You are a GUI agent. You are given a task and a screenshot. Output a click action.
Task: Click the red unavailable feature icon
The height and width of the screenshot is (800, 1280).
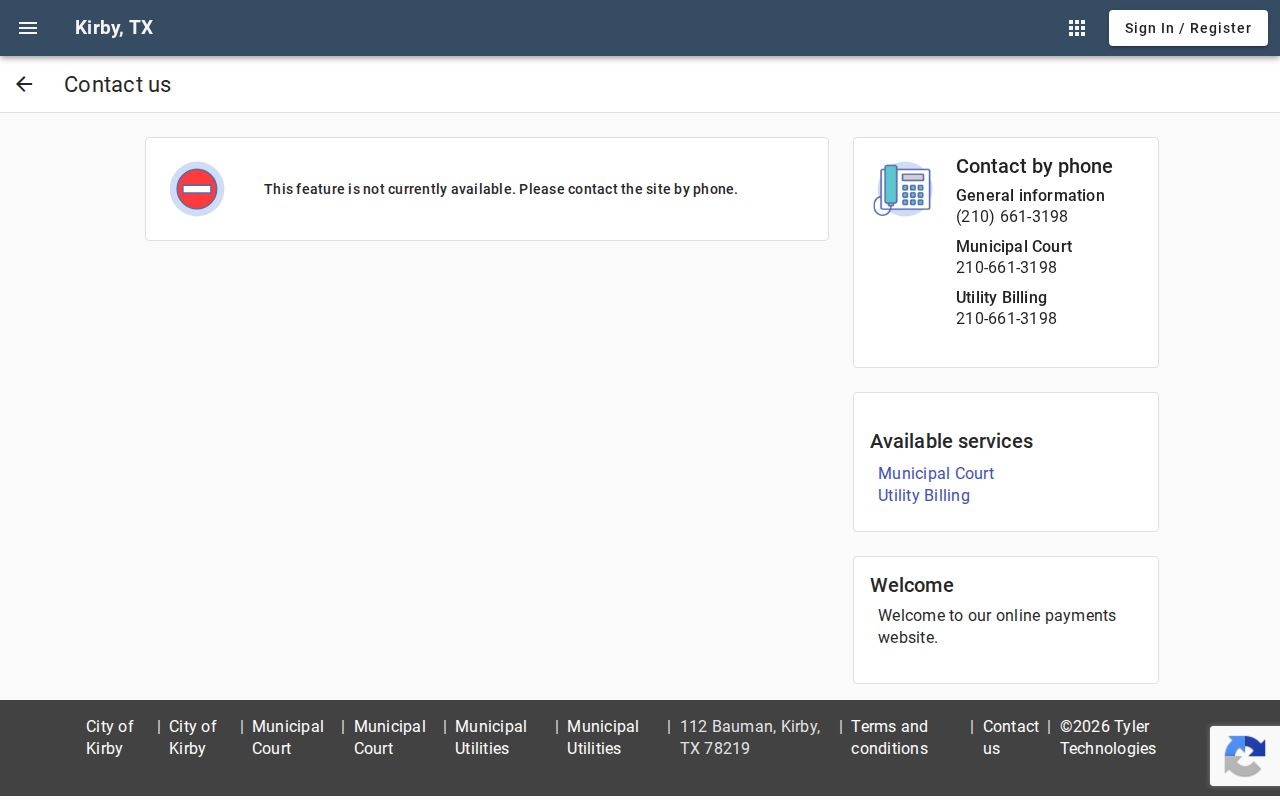(197, 189)
